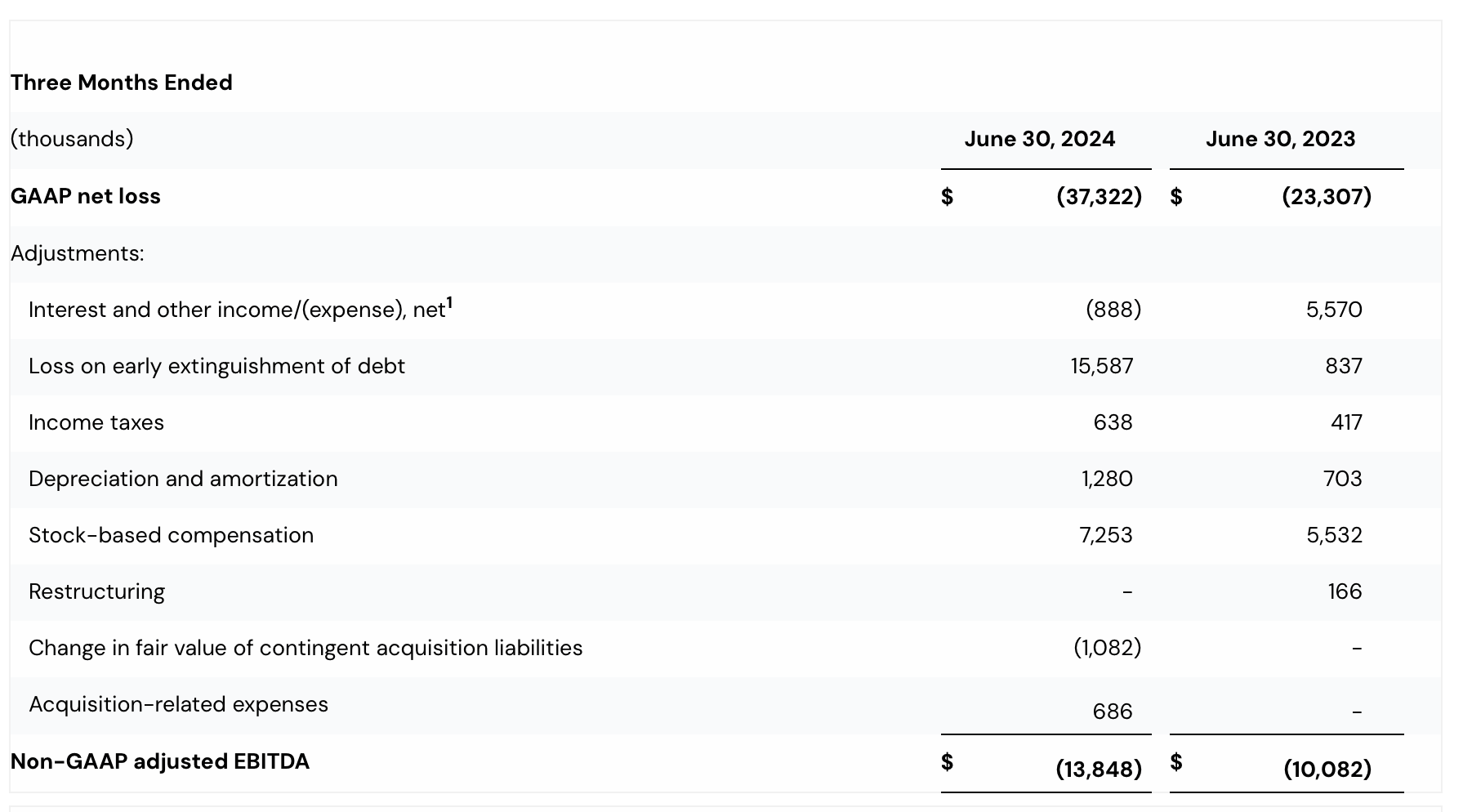
Task: Click 'Acquisition-related expenses' row label
Action: point(178,704)
